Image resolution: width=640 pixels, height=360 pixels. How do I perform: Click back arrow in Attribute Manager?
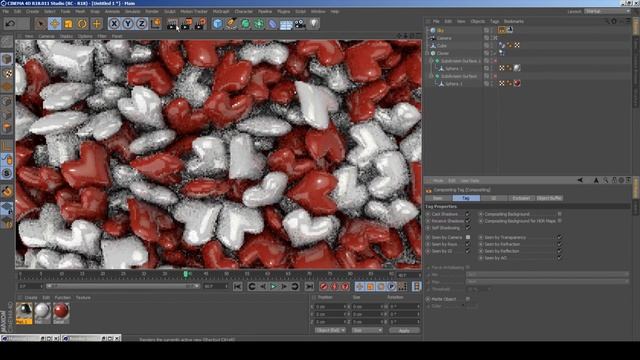coord(580,180)
